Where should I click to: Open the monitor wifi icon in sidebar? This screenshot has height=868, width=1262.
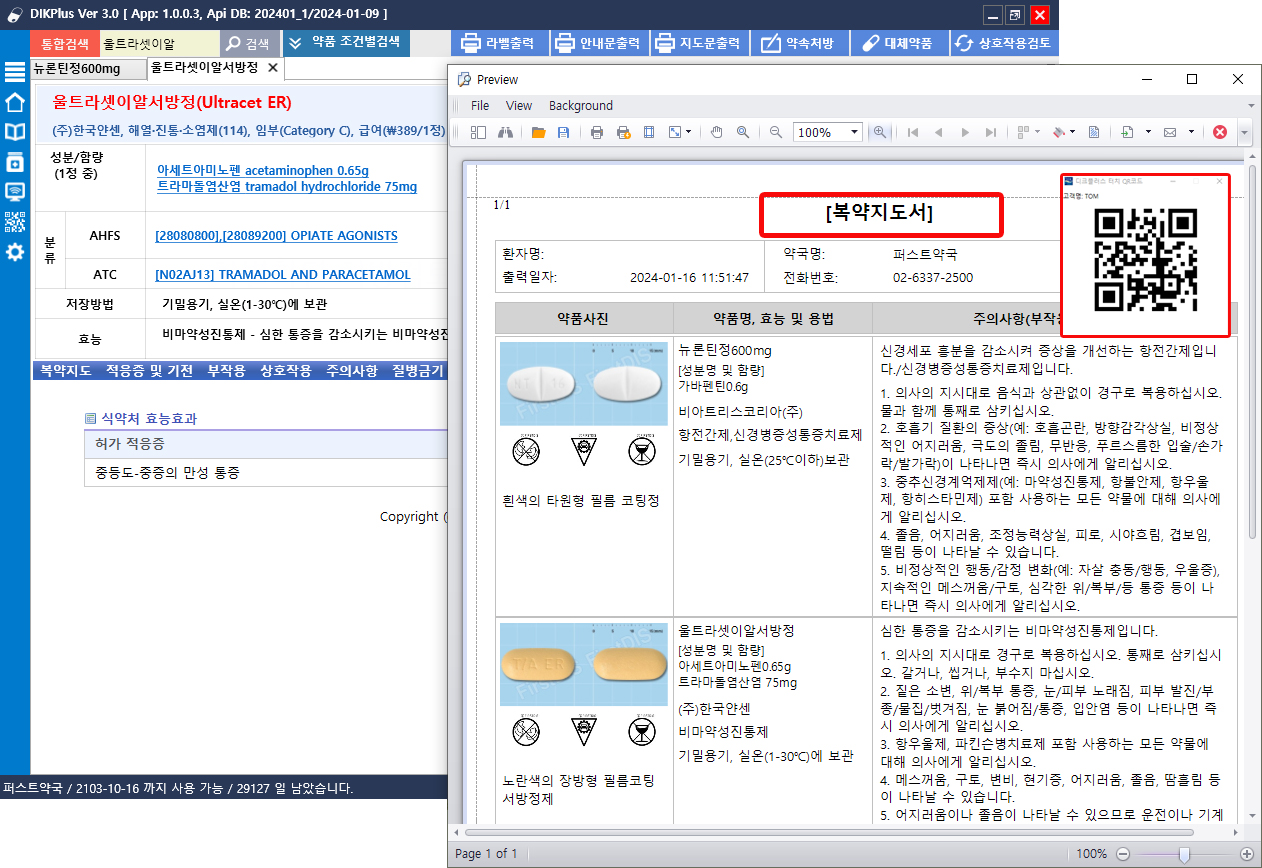coord(15,192)
